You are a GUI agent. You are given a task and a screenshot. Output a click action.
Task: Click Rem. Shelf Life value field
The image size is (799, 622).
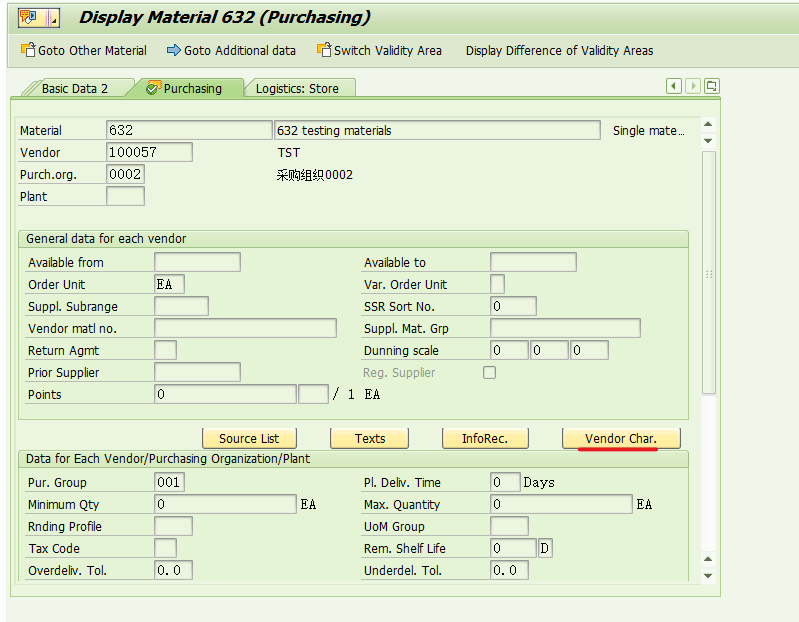(x=513, y=548)
